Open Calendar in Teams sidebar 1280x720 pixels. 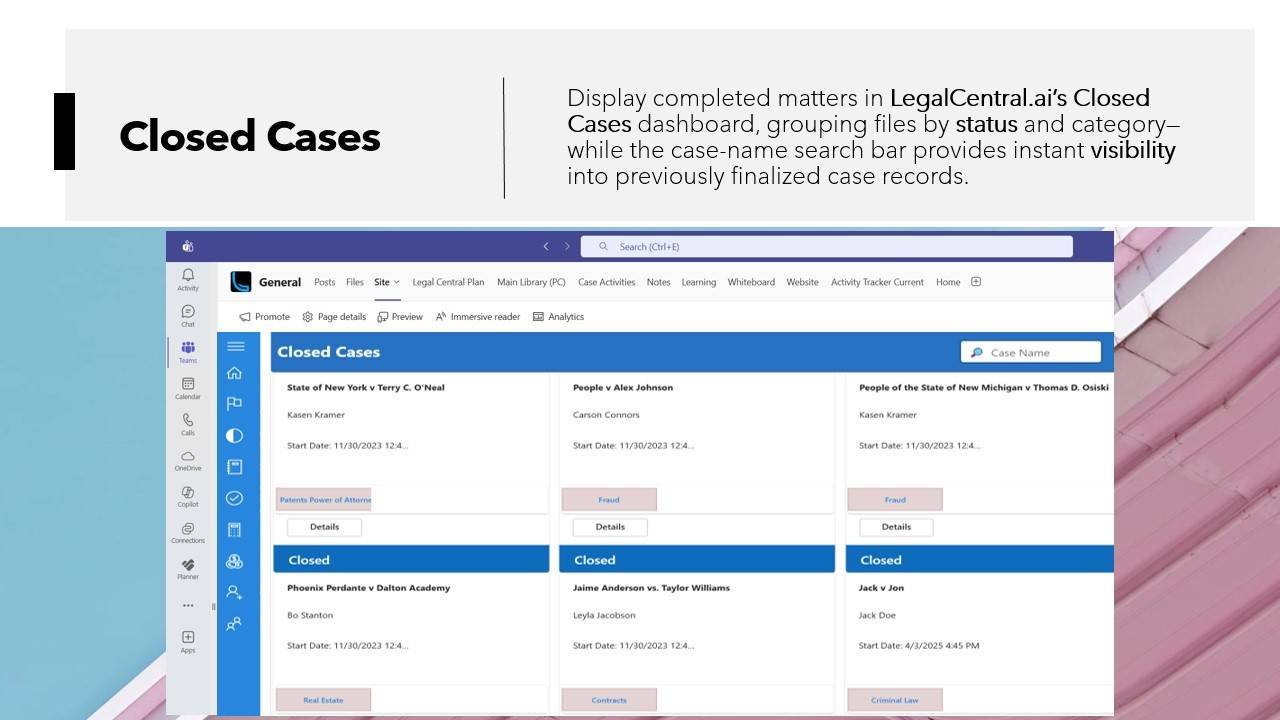(188, 387)
